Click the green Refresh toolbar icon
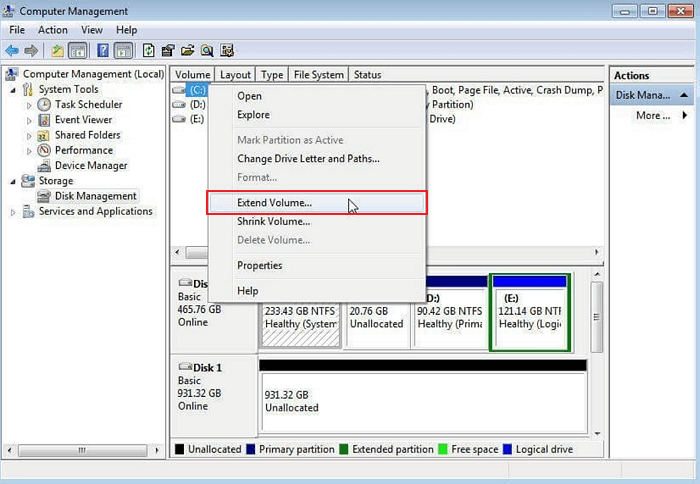 tap(149, 50)
